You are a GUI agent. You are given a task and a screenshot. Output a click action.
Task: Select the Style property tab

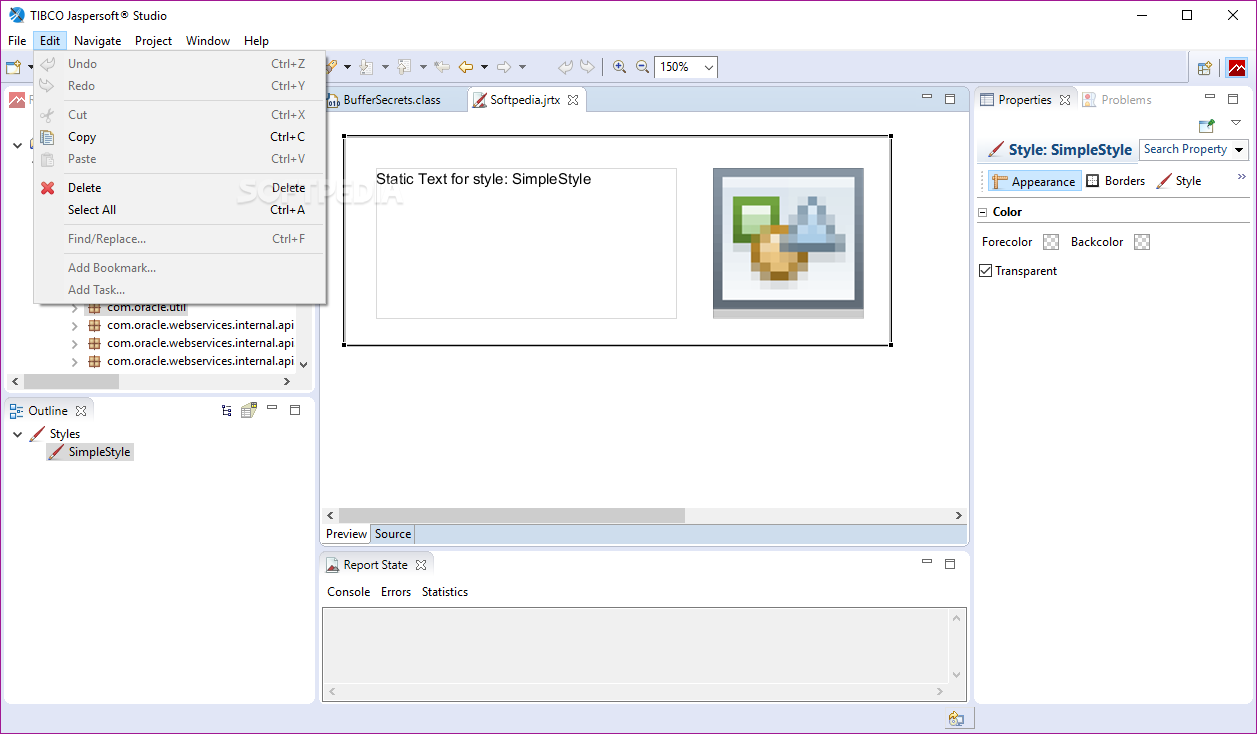coord(1179,181)
